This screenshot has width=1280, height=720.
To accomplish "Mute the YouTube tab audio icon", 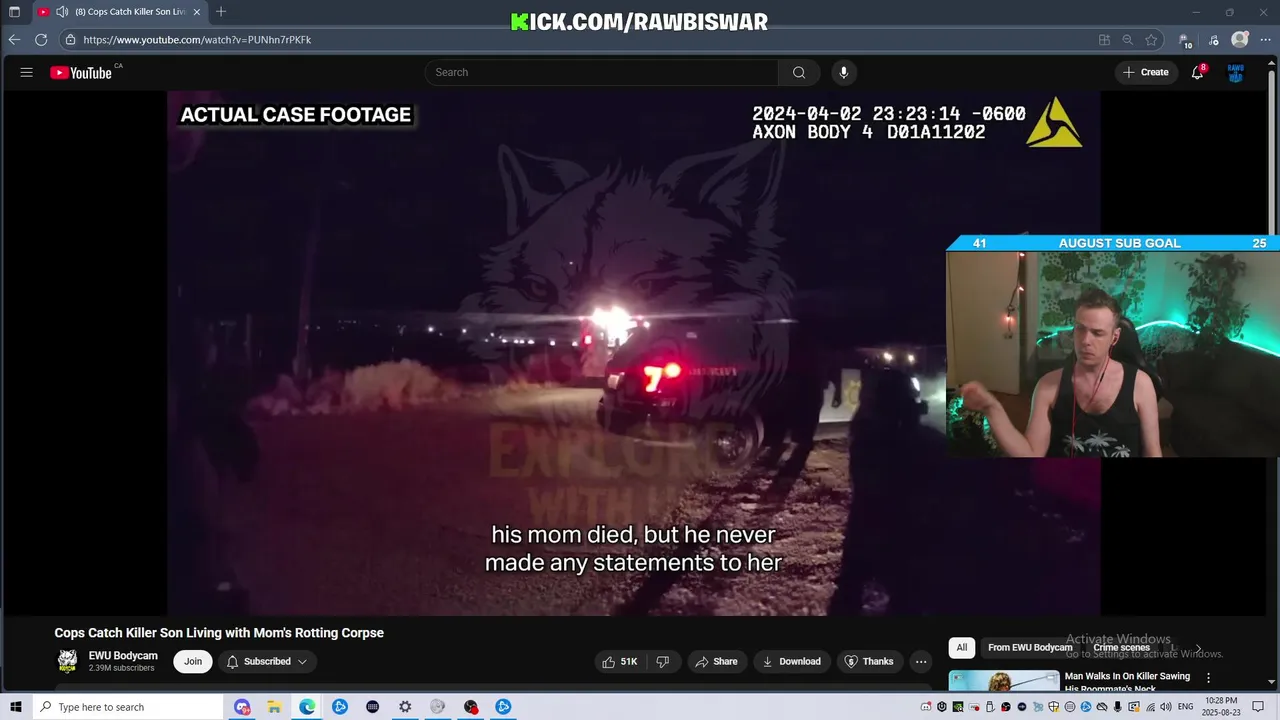I will coord(62,12).
